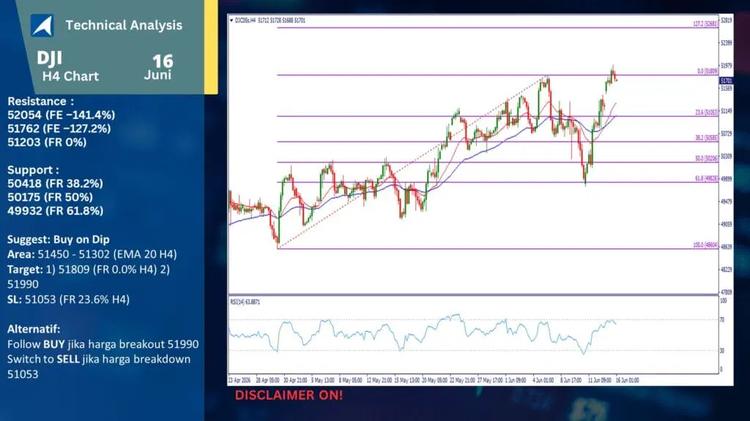Click the 'Target: 1) 51809 (FR 0.0% H4) 2)' line
Screen dimensions: 750x421
tap(88, 269)
